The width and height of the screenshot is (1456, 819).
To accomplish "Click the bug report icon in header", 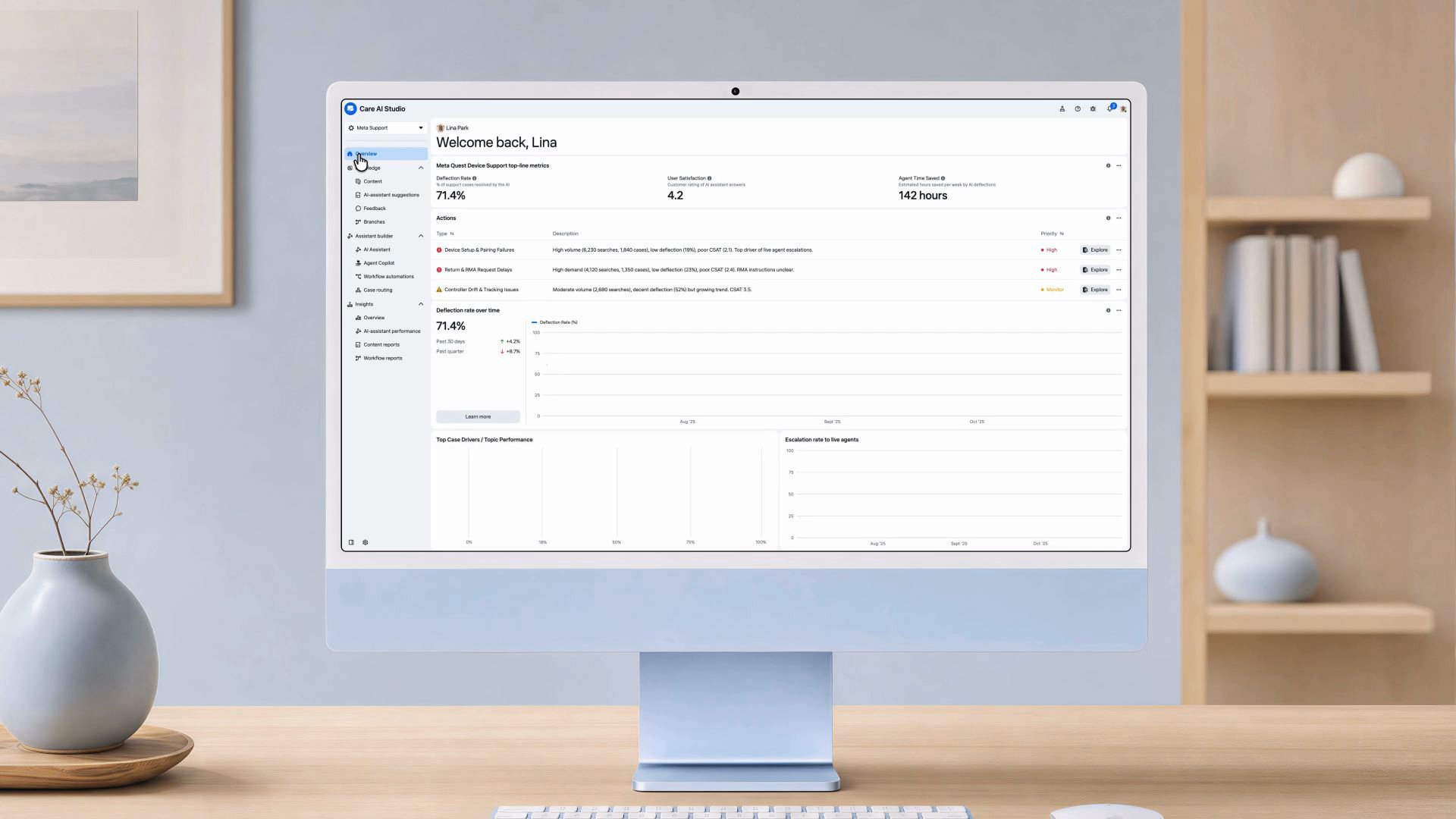I will click(1093, 108).
